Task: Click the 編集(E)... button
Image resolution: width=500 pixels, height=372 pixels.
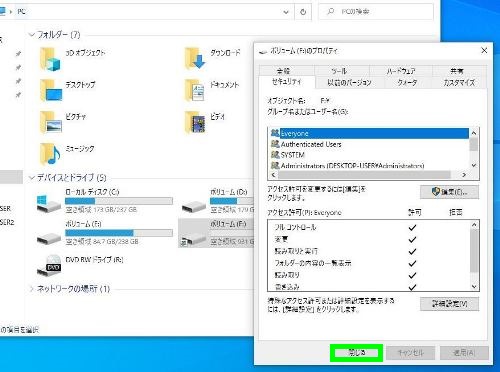Action: coord(449,192)
